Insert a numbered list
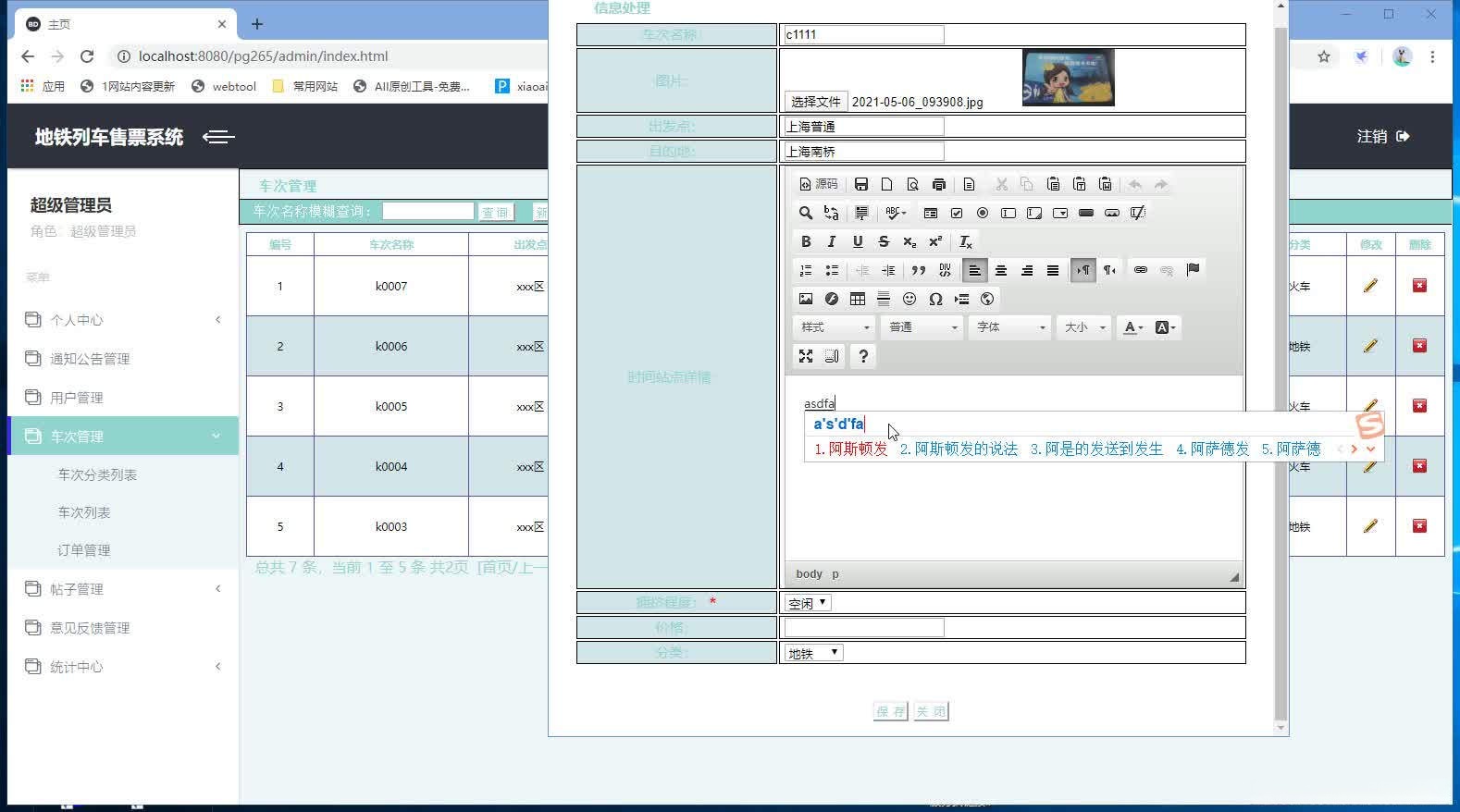This screenshot has width=1460, height=812. pos(806,270)
